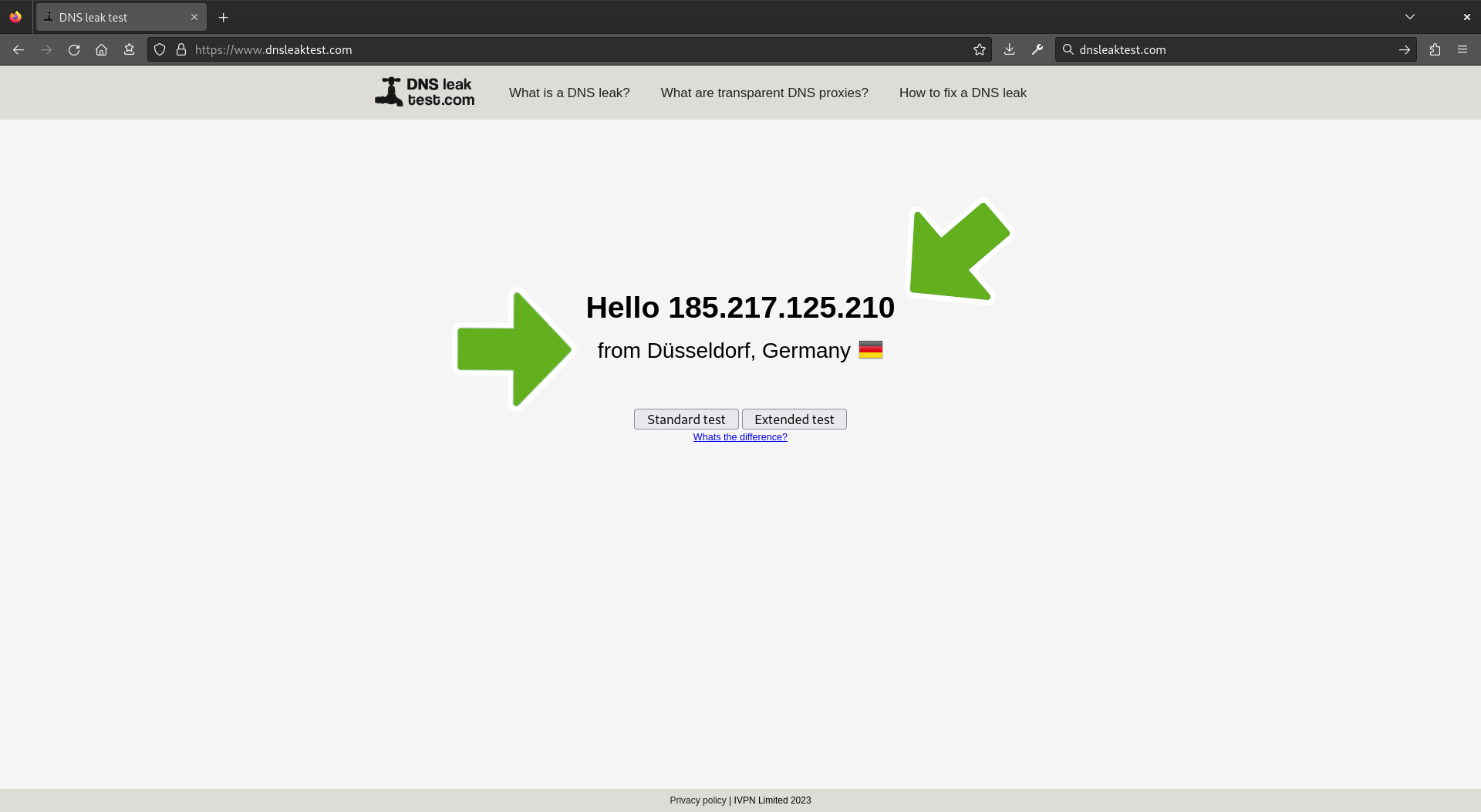Click the browser back arrow
Image resolution: width=1481 pixels, height=812 pixels.
19,49
